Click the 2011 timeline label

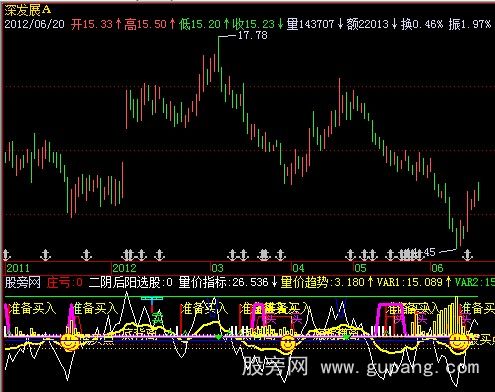(18, 268)
